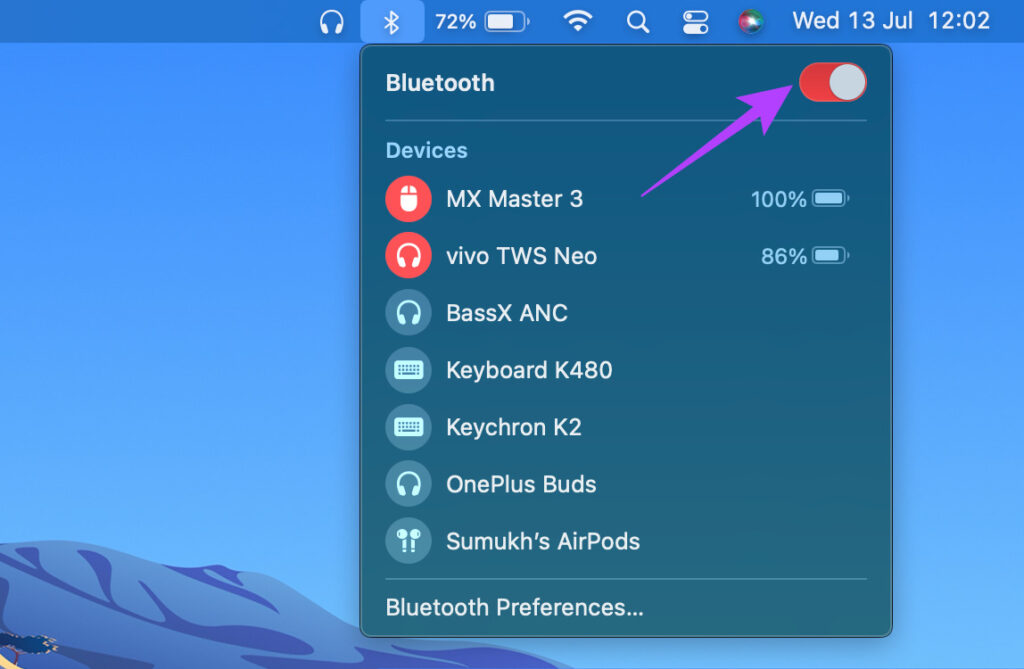Open the clock showing Wed 13 Jul
This screenshot has height=669, width=1024.
coord(851,20)
